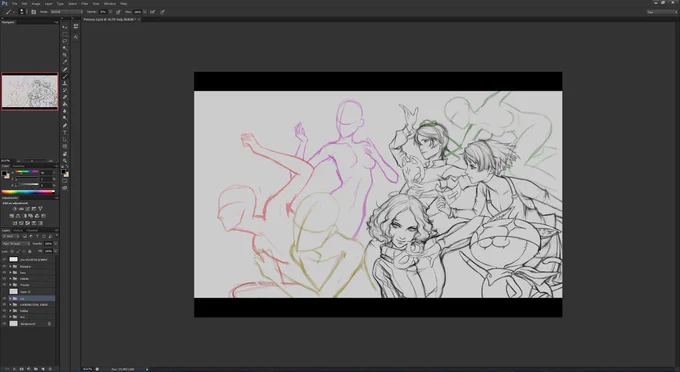Select the Clone Stamp tool
Viewport: 680px width, 372px height.
click(65, 84)
